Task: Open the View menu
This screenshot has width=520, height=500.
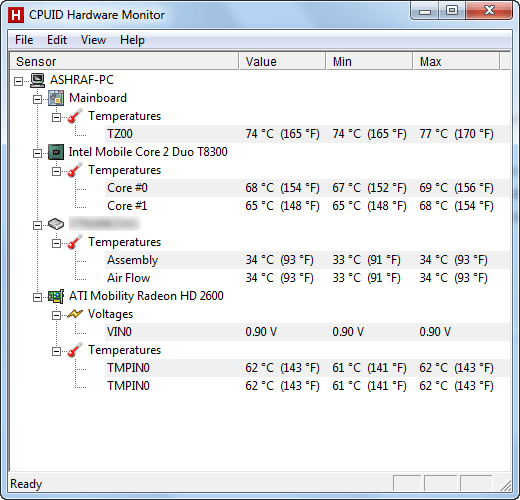Action: [93, 40]
